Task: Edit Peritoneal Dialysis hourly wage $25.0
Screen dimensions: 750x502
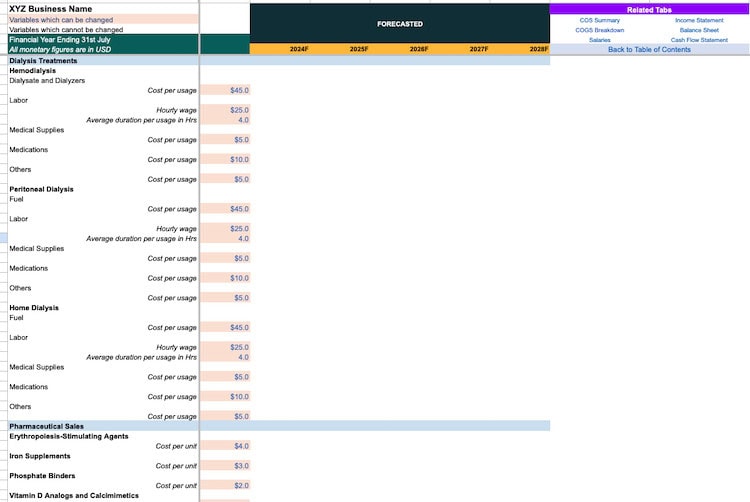Action: (225, 229)
